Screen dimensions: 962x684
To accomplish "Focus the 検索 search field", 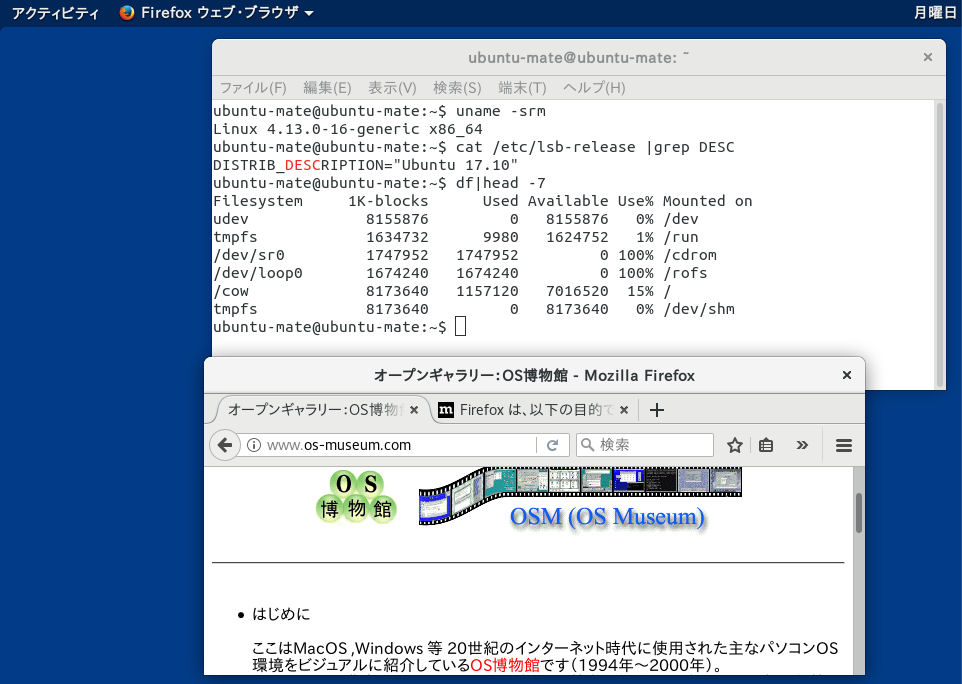I will pos(645,445).
